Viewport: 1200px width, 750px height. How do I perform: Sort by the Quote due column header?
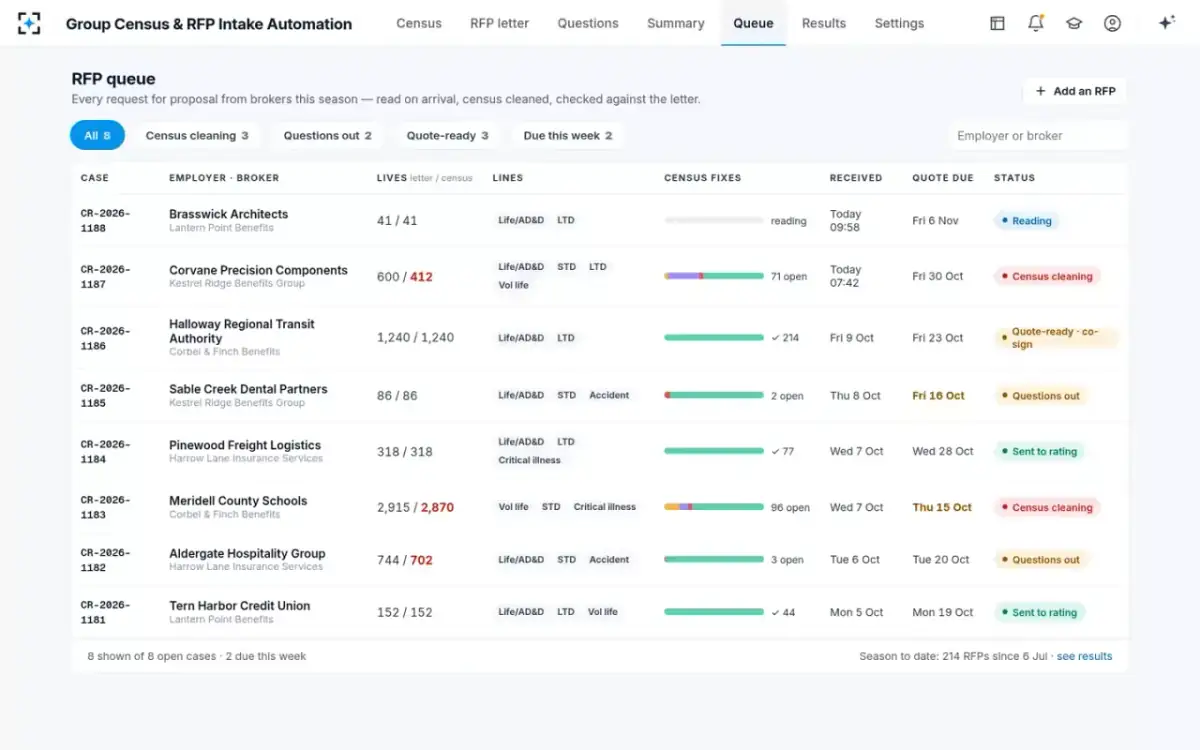tap(943, 178)
